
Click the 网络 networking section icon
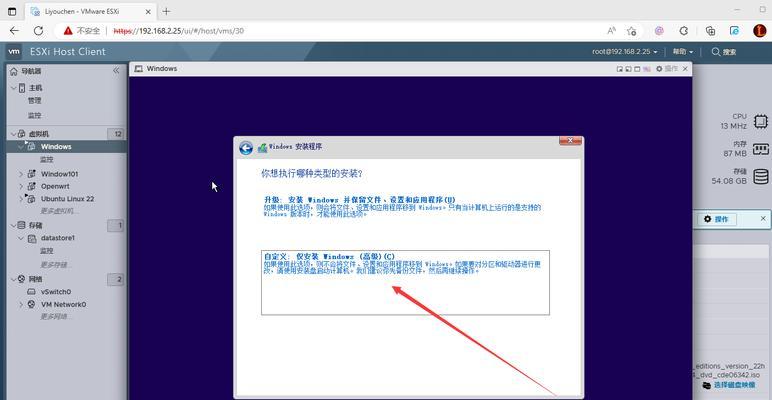21,279
